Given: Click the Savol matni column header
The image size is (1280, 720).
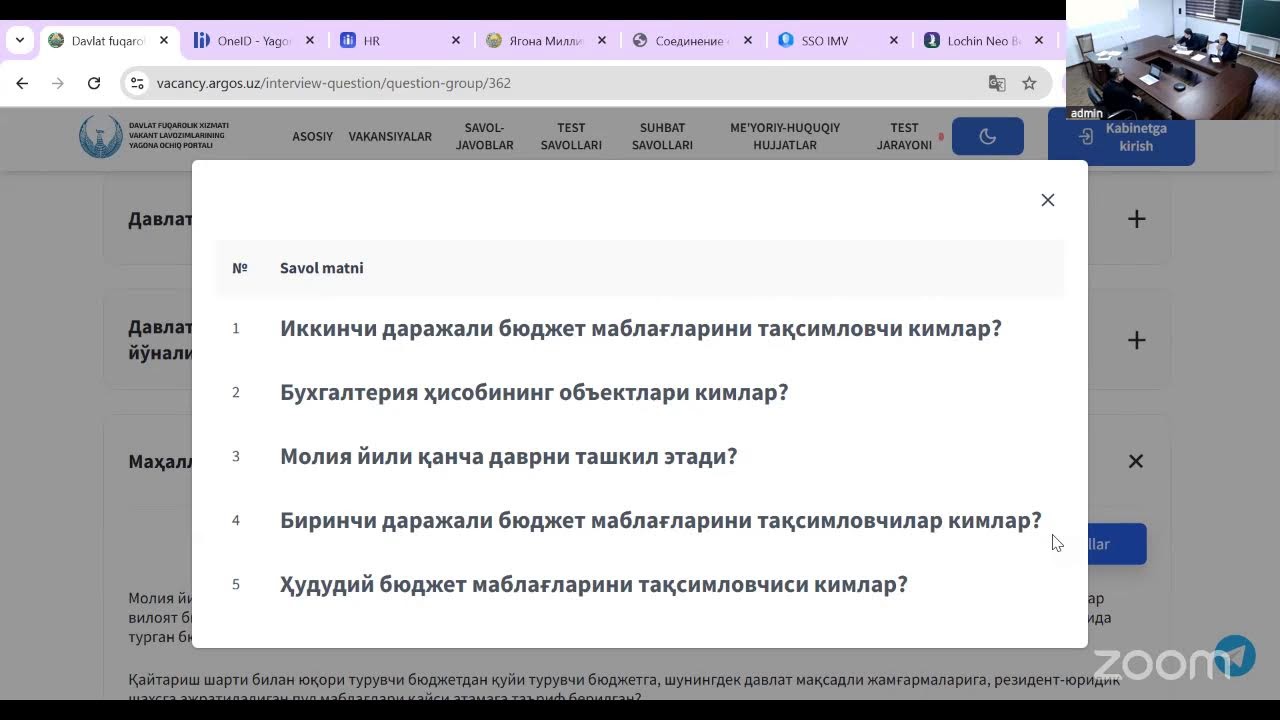Looking at the screenshot, I should pyautogui.click(x=322, y=268).
